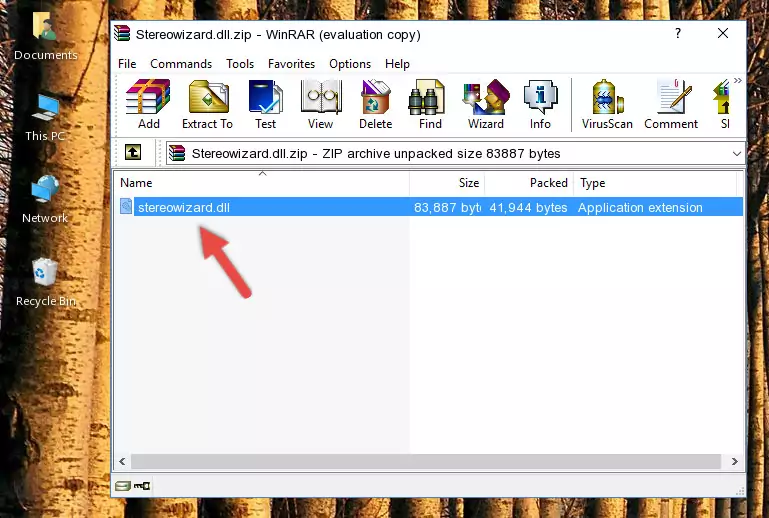
Task: Select the Documents desktop icon
Action: click(45, 35)
